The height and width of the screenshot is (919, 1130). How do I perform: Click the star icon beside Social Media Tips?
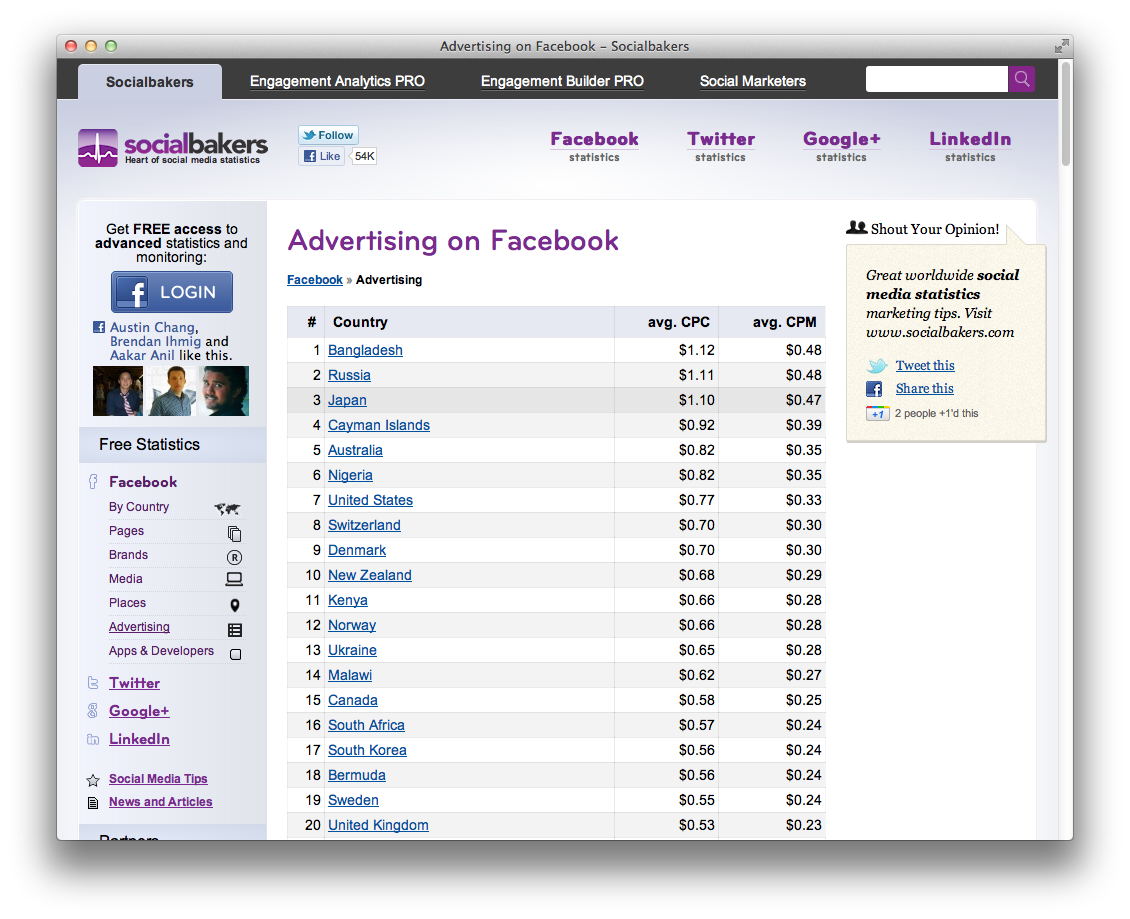(93, 780)
